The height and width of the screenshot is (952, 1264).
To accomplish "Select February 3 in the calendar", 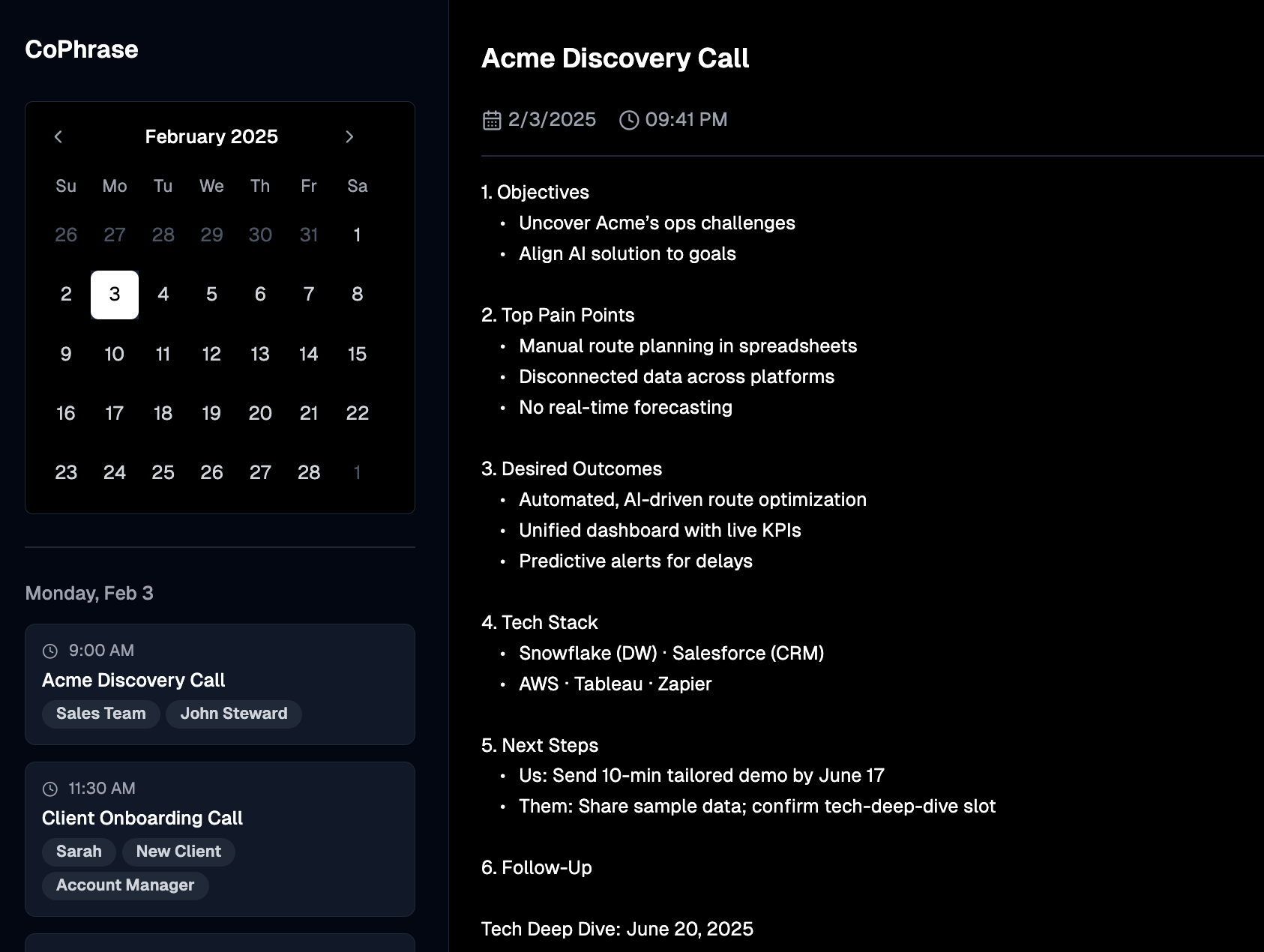I will 115,295.
